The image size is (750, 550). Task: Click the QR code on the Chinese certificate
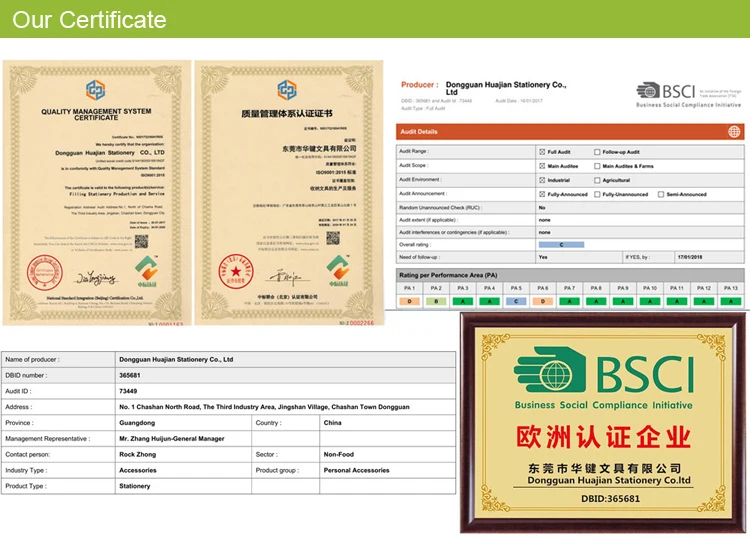click(333, 238)
